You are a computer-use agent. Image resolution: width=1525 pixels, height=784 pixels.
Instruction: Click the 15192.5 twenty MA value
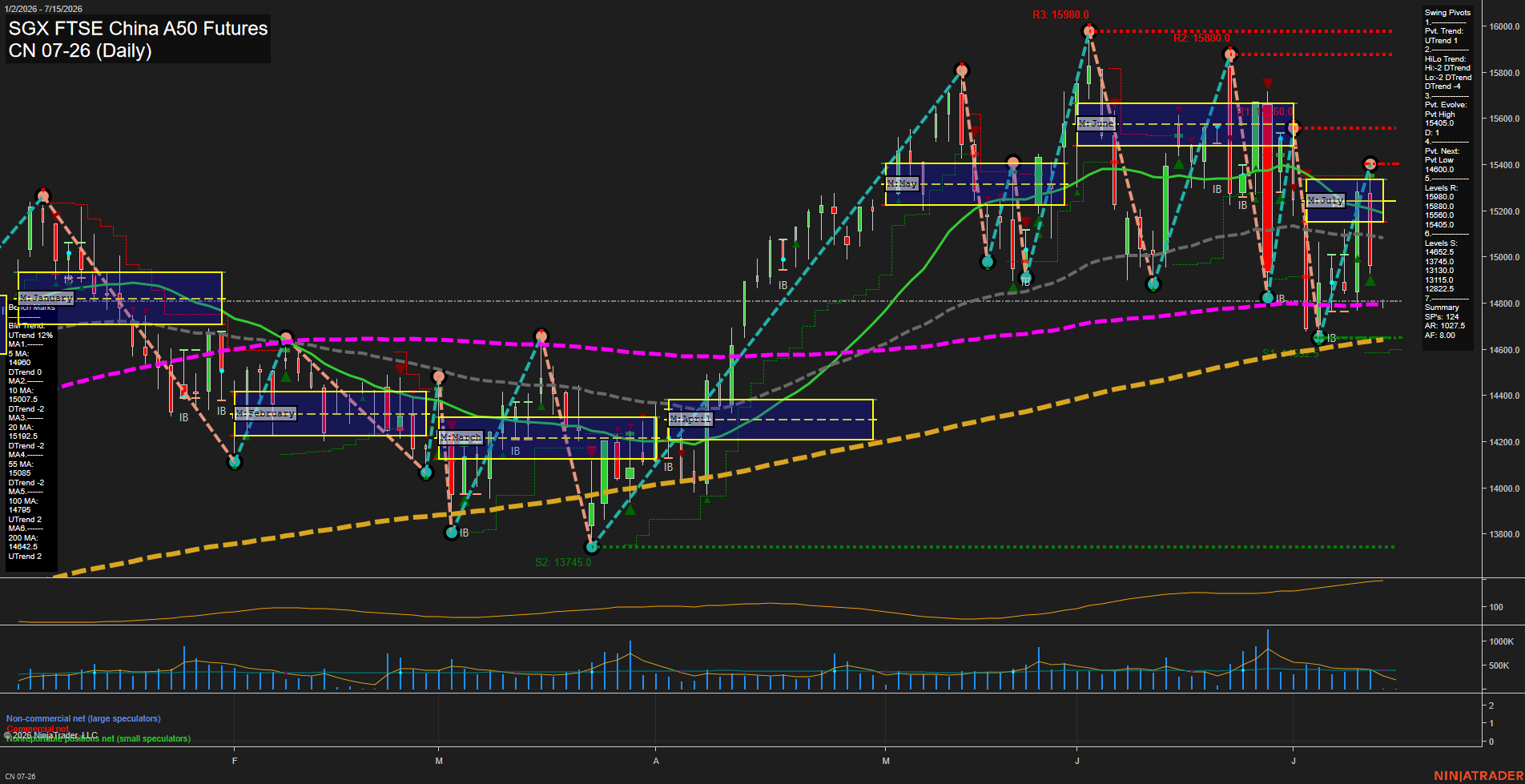23,437
